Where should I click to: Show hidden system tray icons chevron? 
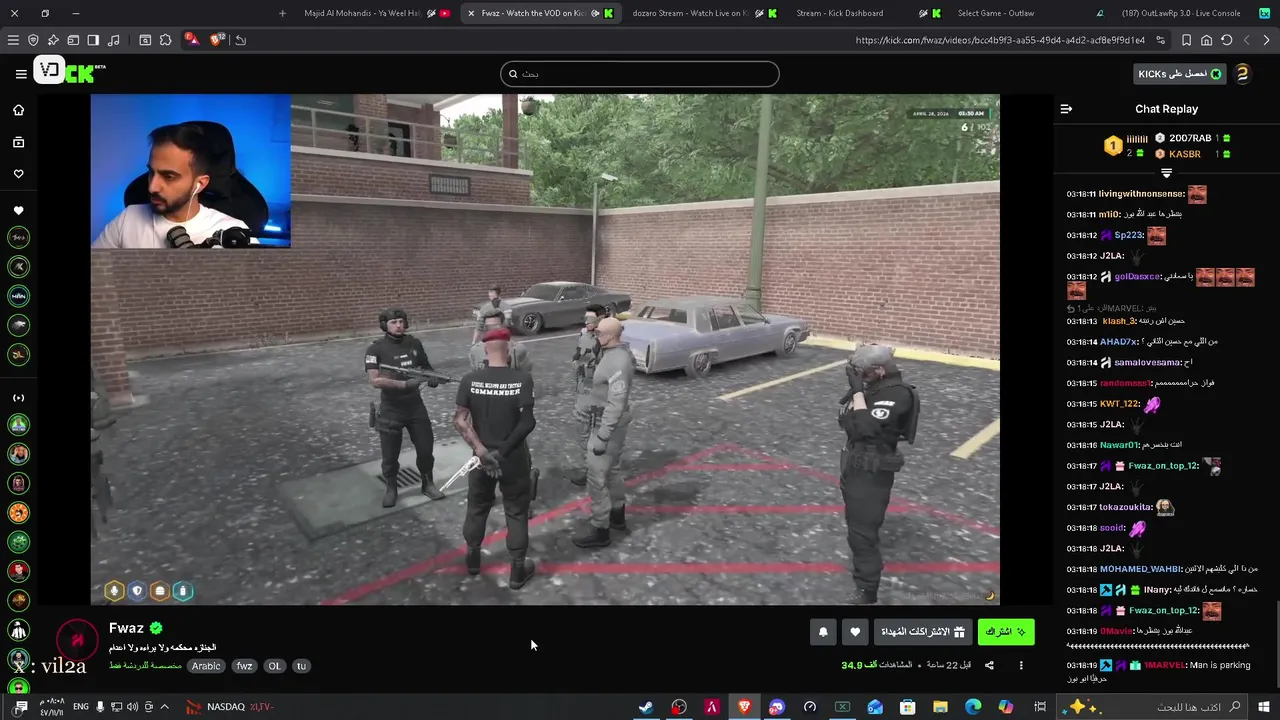point(164,707)
